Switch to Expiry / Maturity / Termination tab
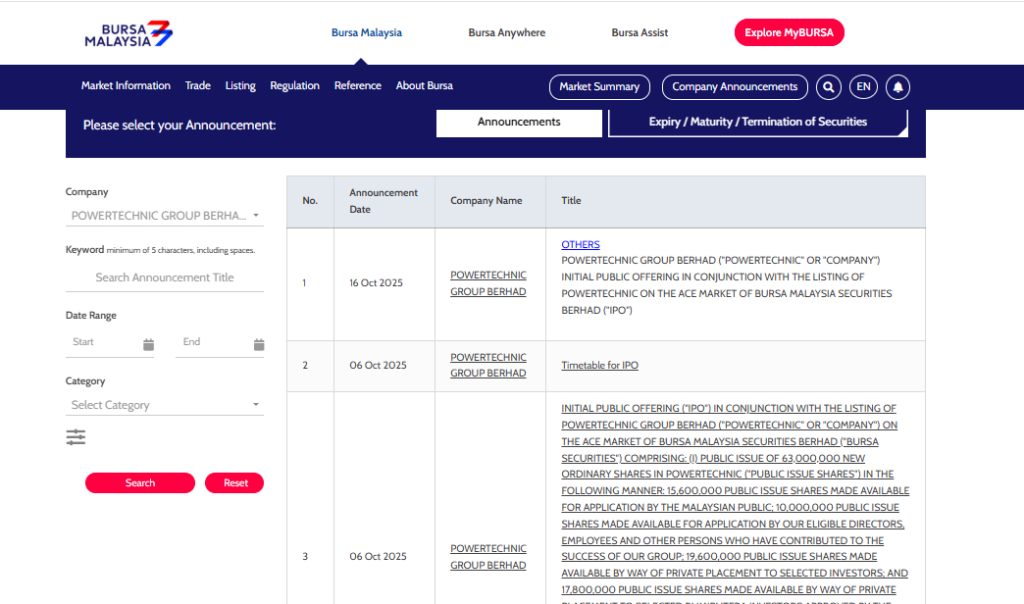This screenshot has width=1024, height=604. (x=757, y=122)
